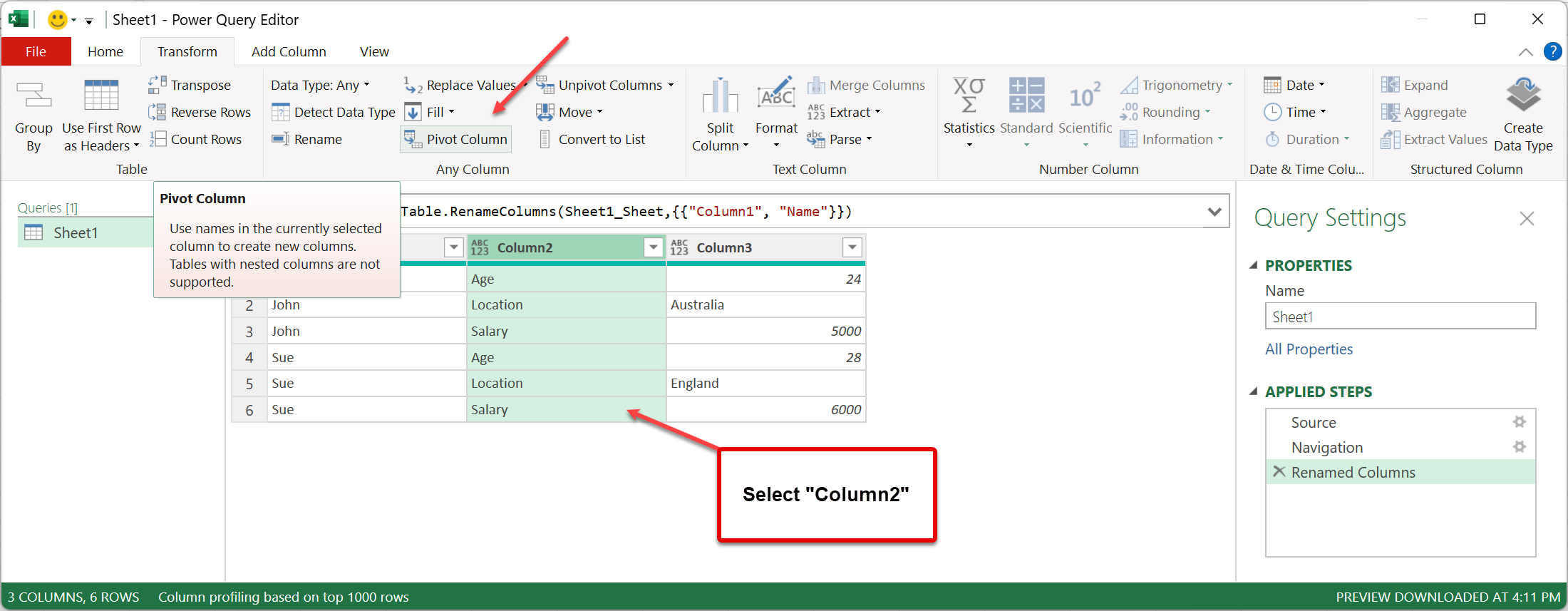The width and height of the screenshot is (1568, 611).
Task: Open the Time dropdown in ribbon
Action: (x=1295, y=112)
